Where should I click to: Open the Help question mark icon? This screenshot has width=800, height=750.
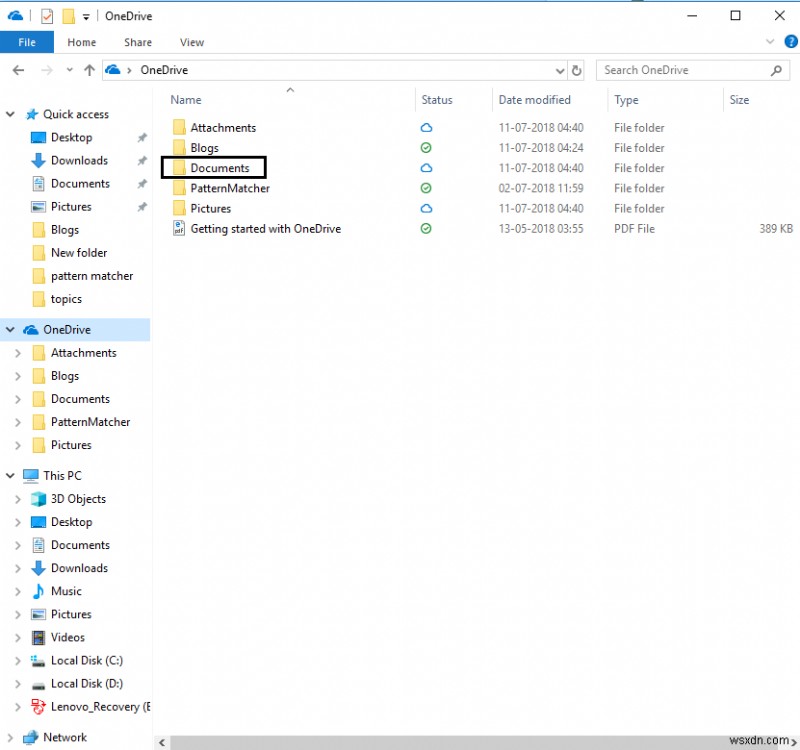[x=791, y=42]
